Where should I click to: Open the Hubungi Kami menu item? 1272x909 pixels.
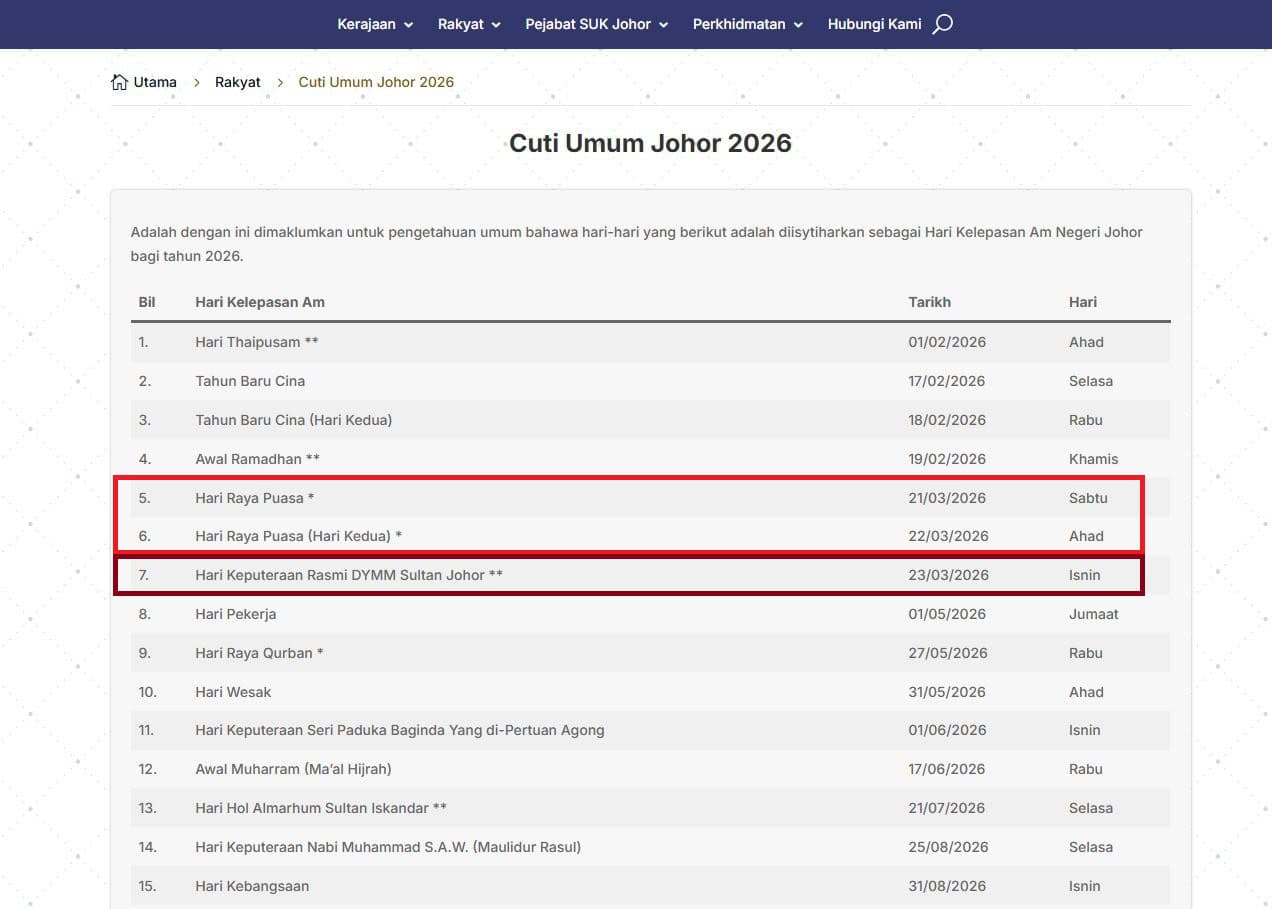coord(874,24)
